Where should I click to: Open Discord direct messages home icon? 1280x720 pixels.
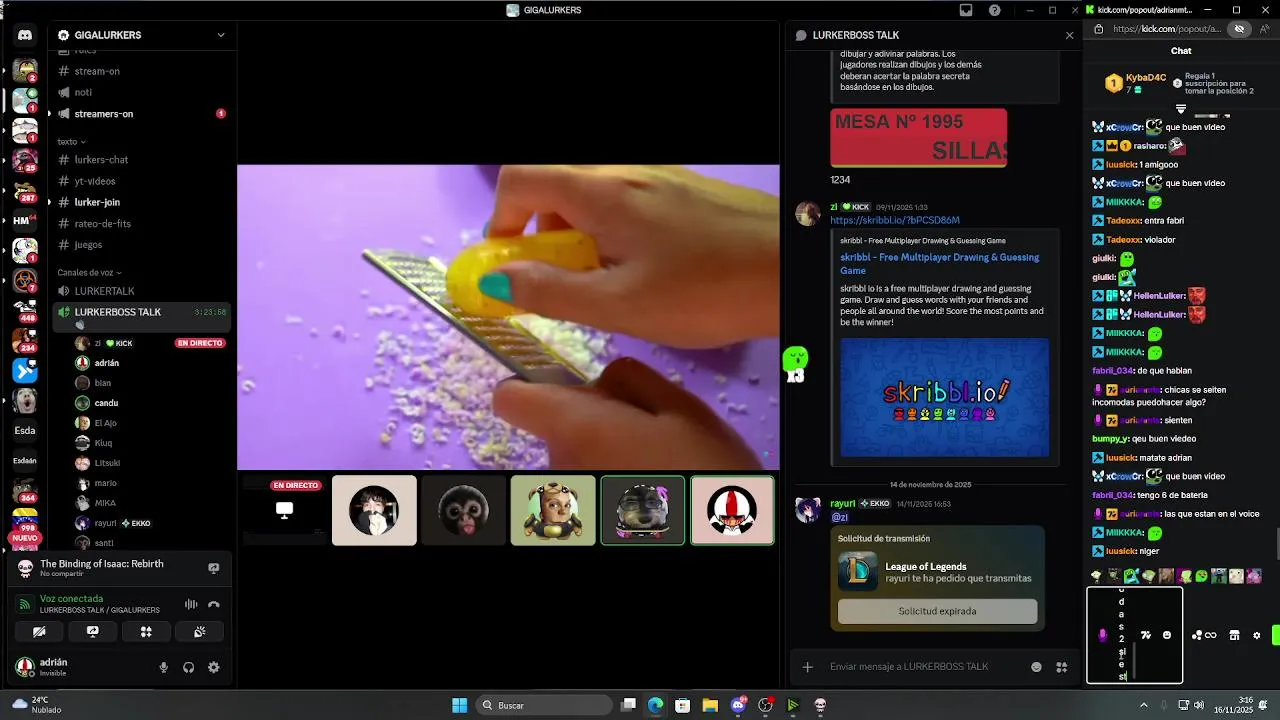point(25,35)
